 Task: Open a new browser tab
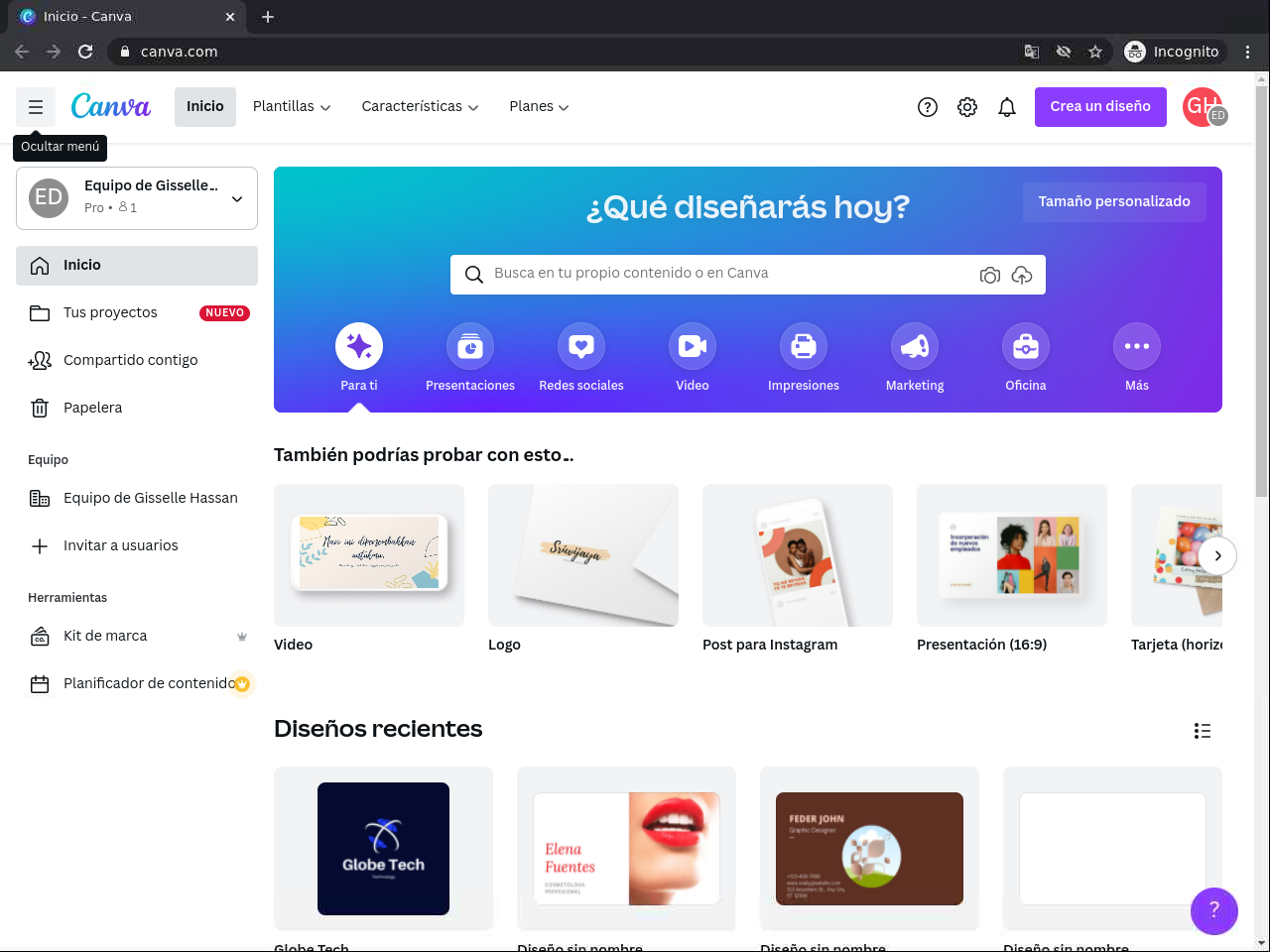point(268,17)
